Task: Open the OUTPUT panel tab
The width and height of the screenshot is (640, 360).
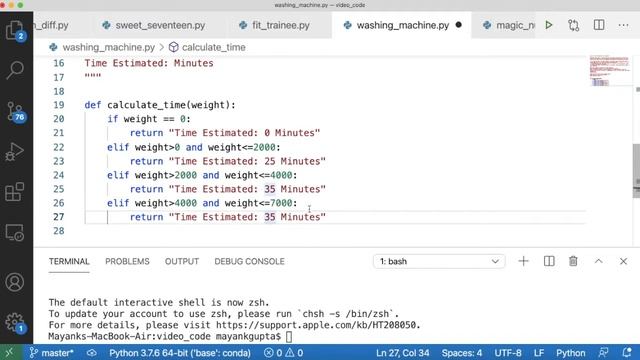Action: point(182,261)
